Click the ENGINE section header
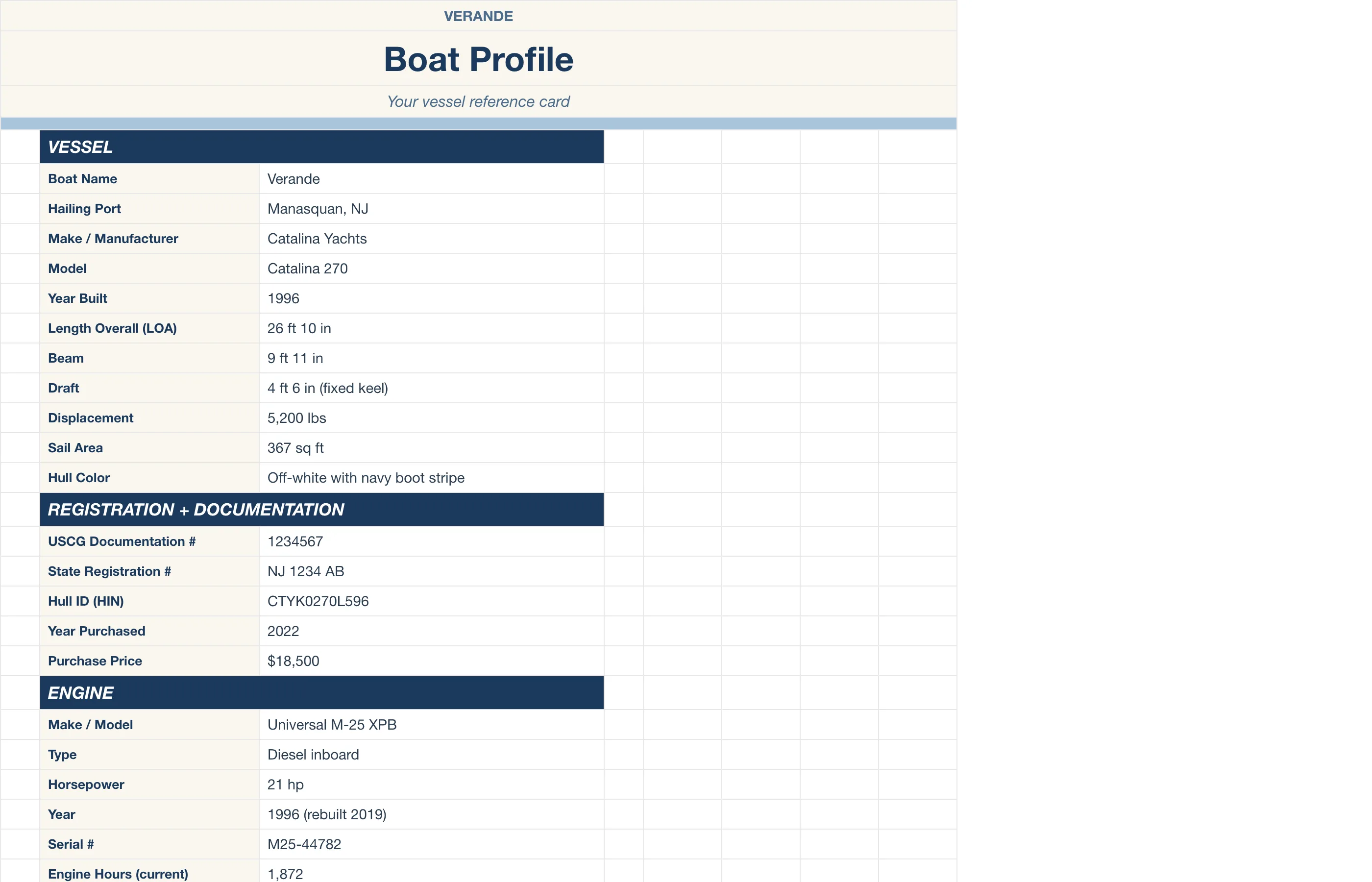Viewport: 1372px width, 882px height. (322, 693)
